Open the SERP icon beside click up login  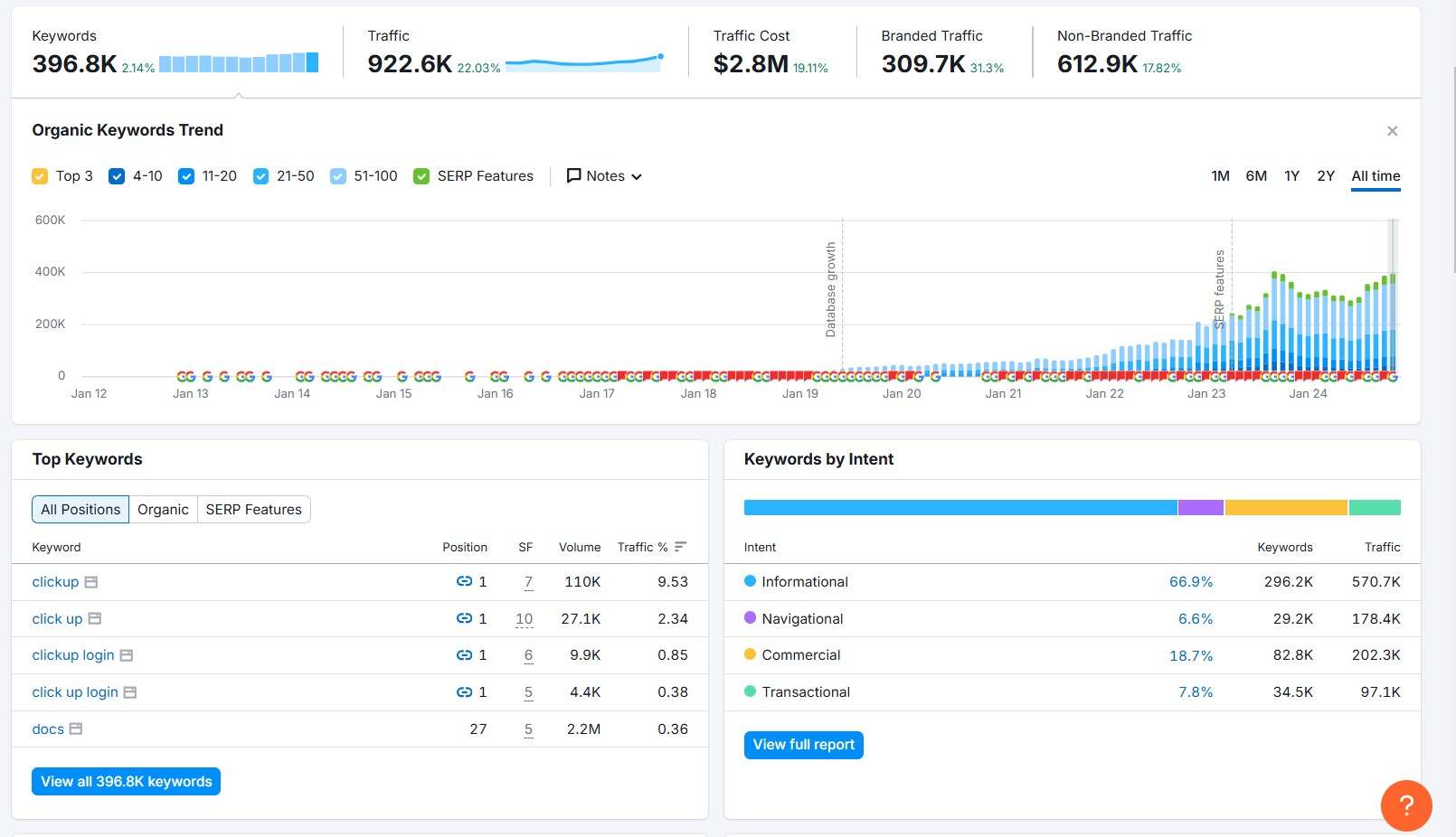[x=130, y=692]
